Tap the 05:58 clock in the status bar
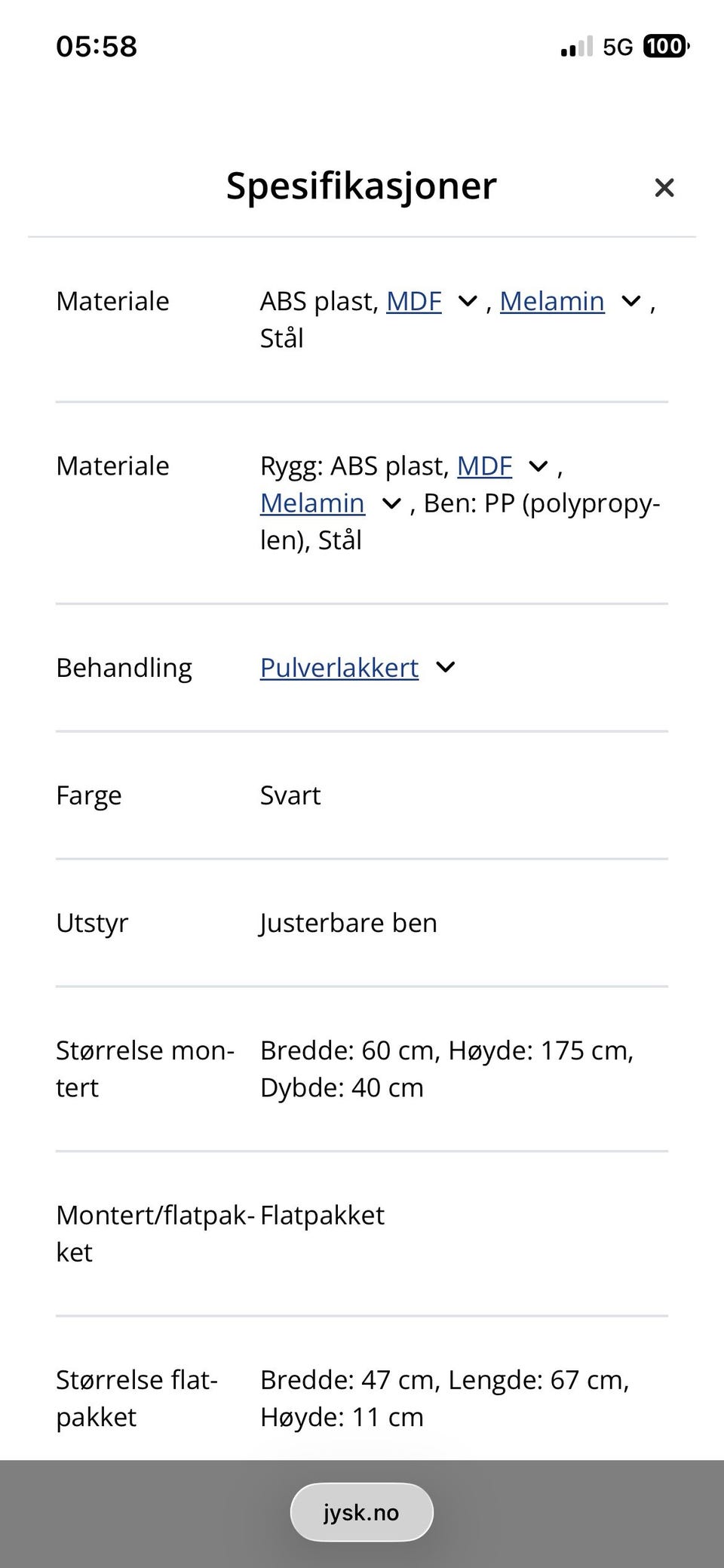Viewport: 724px width, 1568px height. click(97, 47)
